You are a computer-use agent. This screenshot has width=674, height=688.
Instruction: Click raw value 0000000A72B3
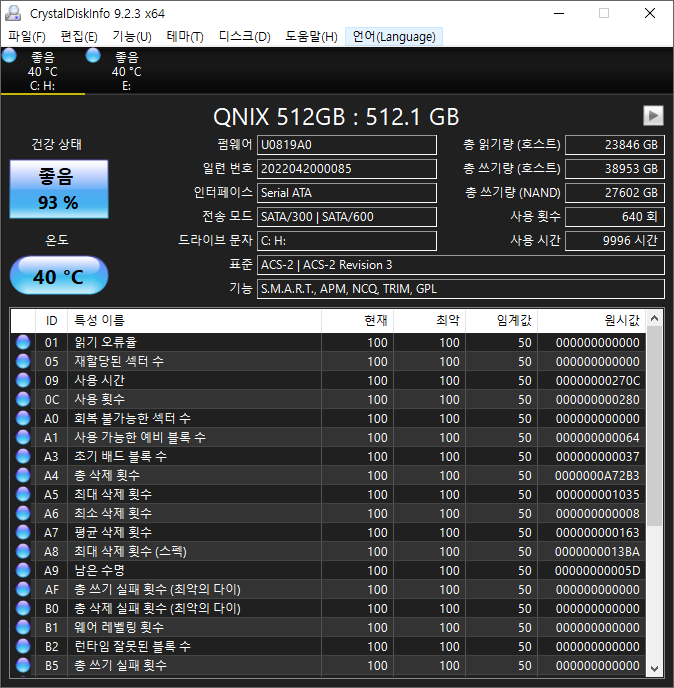tap(597, 476)
